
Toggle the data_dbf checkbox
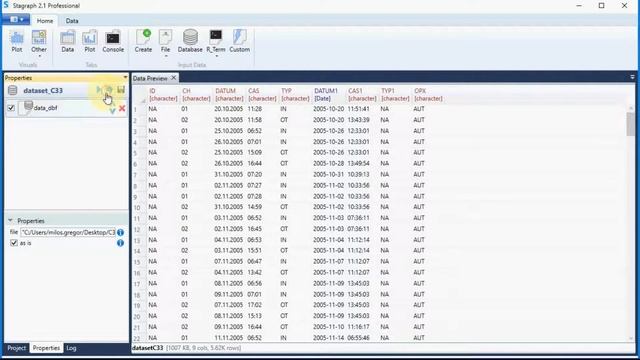11,108
